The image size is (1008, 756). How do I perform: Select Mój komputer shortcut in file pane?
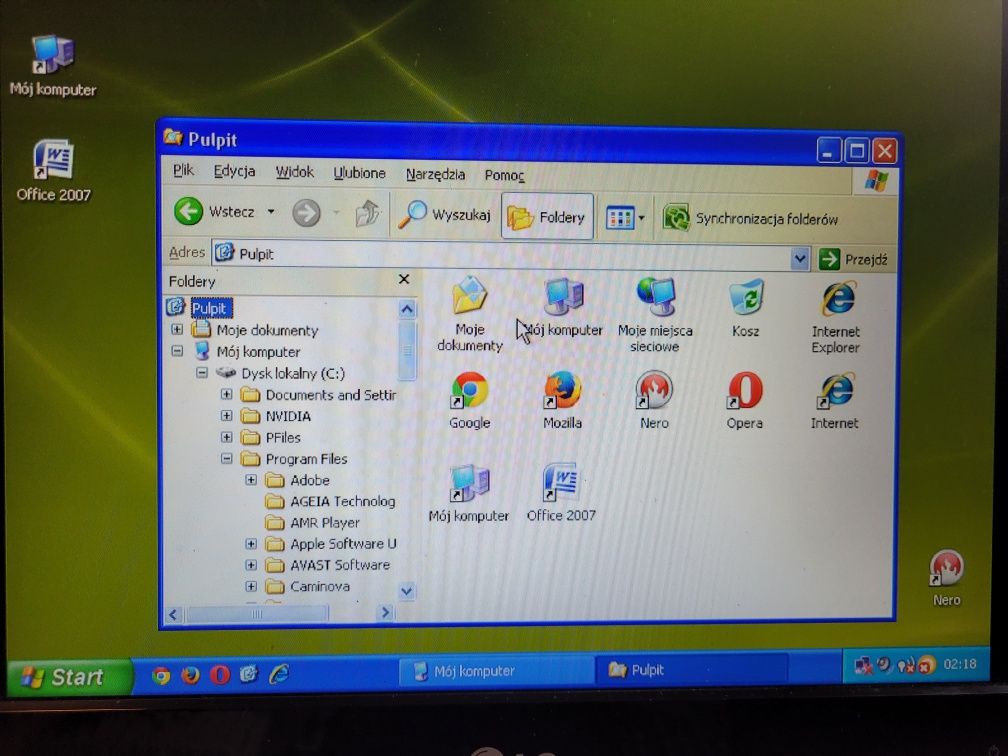point(469,493)
